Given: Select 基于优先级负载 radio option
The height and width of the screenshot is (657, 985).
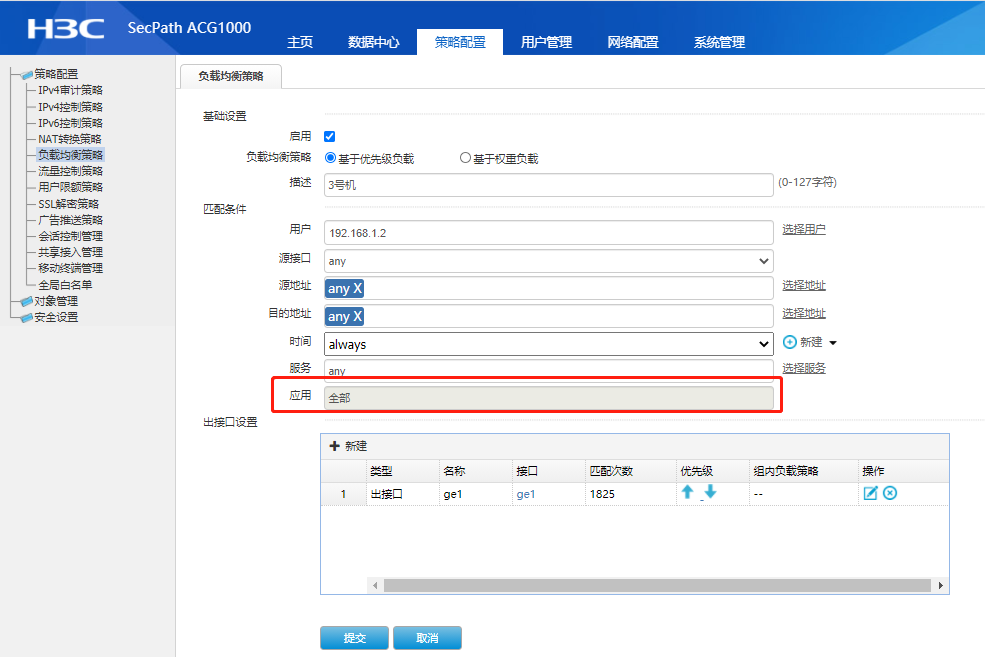Looking at the screenshot, I should point(331,158).
